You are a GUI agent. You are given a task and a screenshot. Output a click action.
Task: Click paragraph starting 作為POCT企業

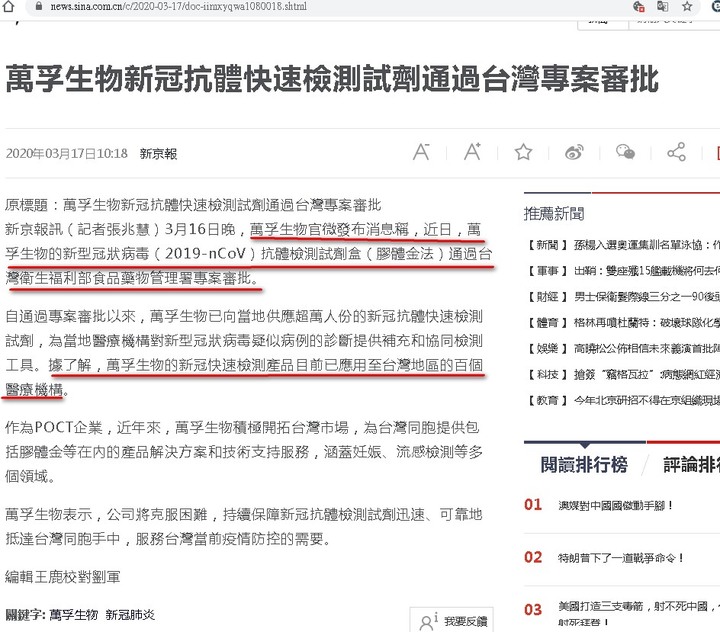click(243, 452)
